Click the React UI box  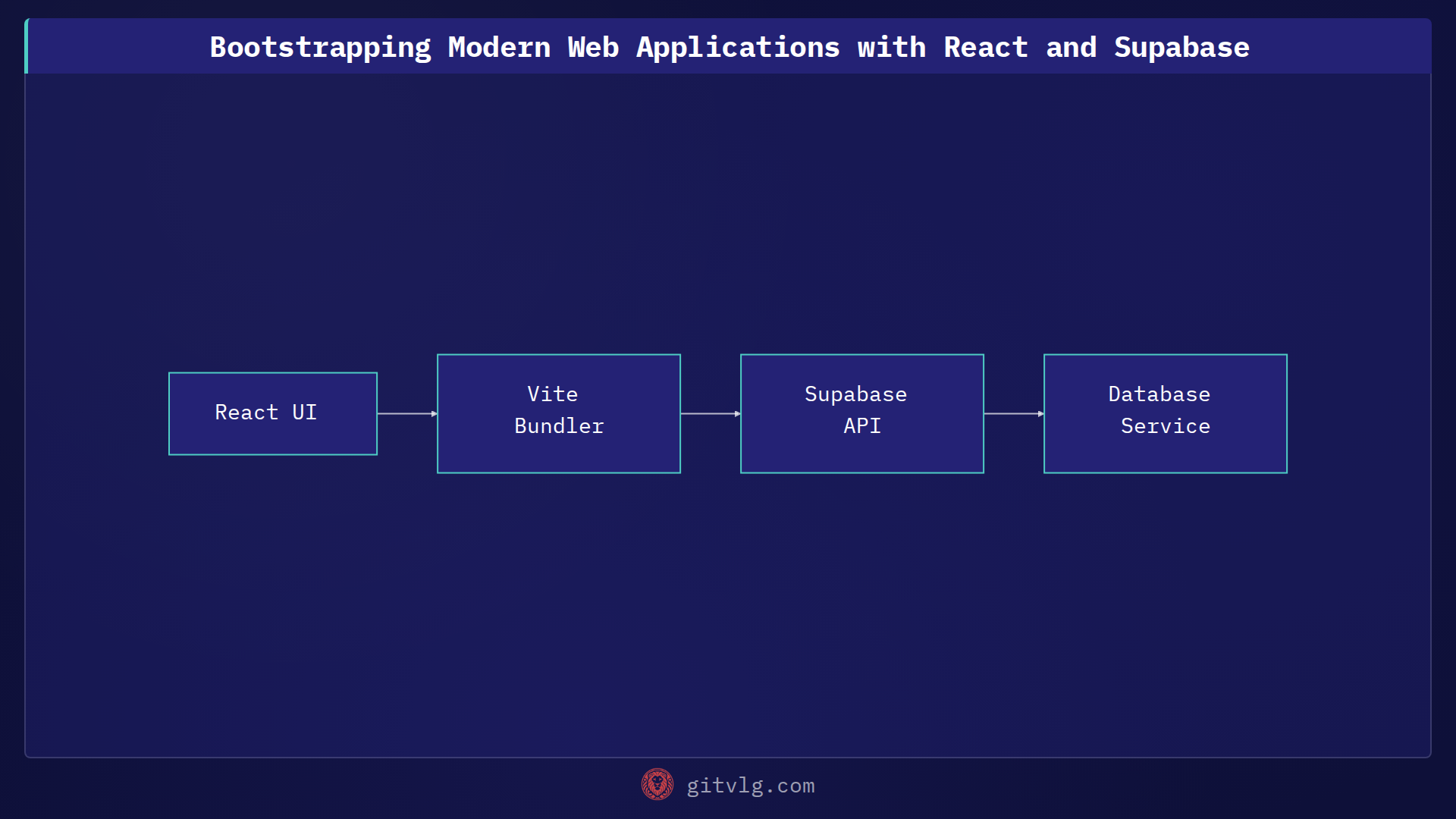[x=273, y=413]
